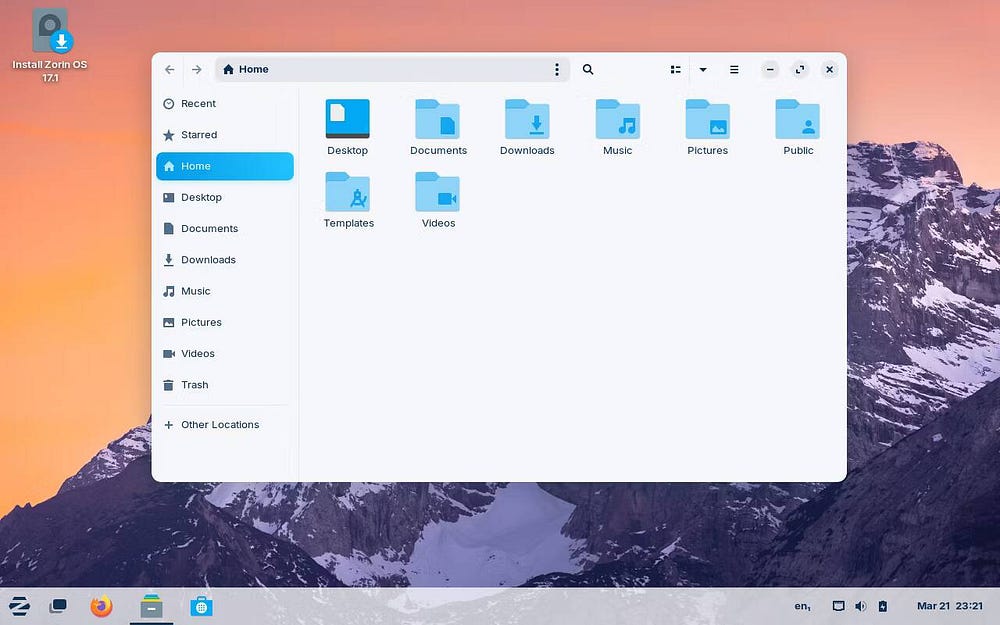Click Other Locations in the sidebar

point(219,424)
